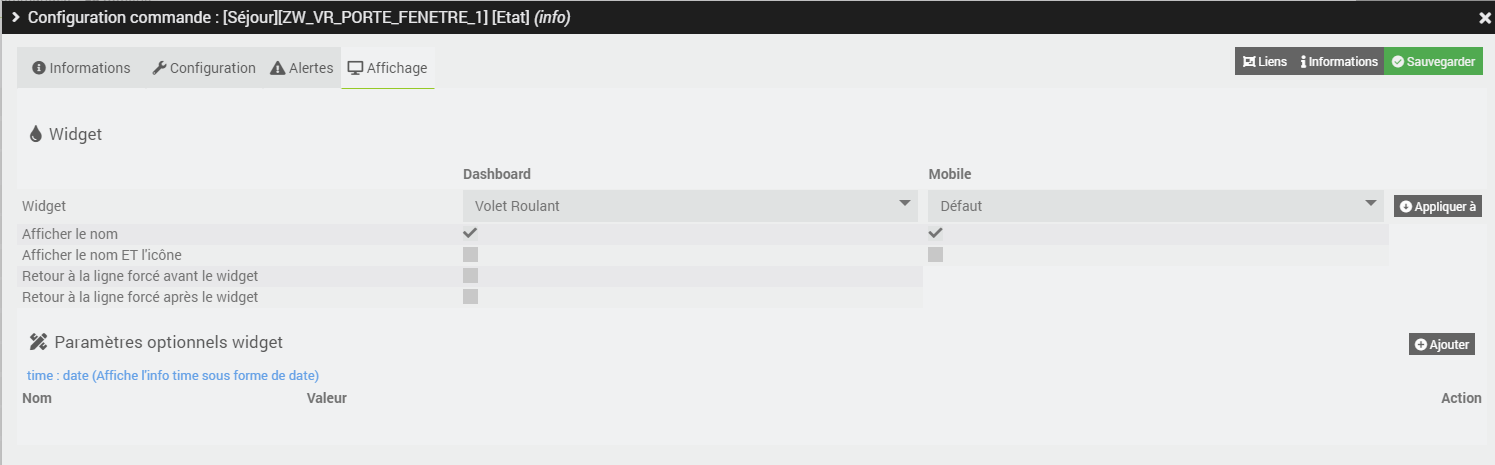Enable Dashboard 'Afficher le nom ET l'icône'
The image size is (1495, 465).
click(470, 254)
